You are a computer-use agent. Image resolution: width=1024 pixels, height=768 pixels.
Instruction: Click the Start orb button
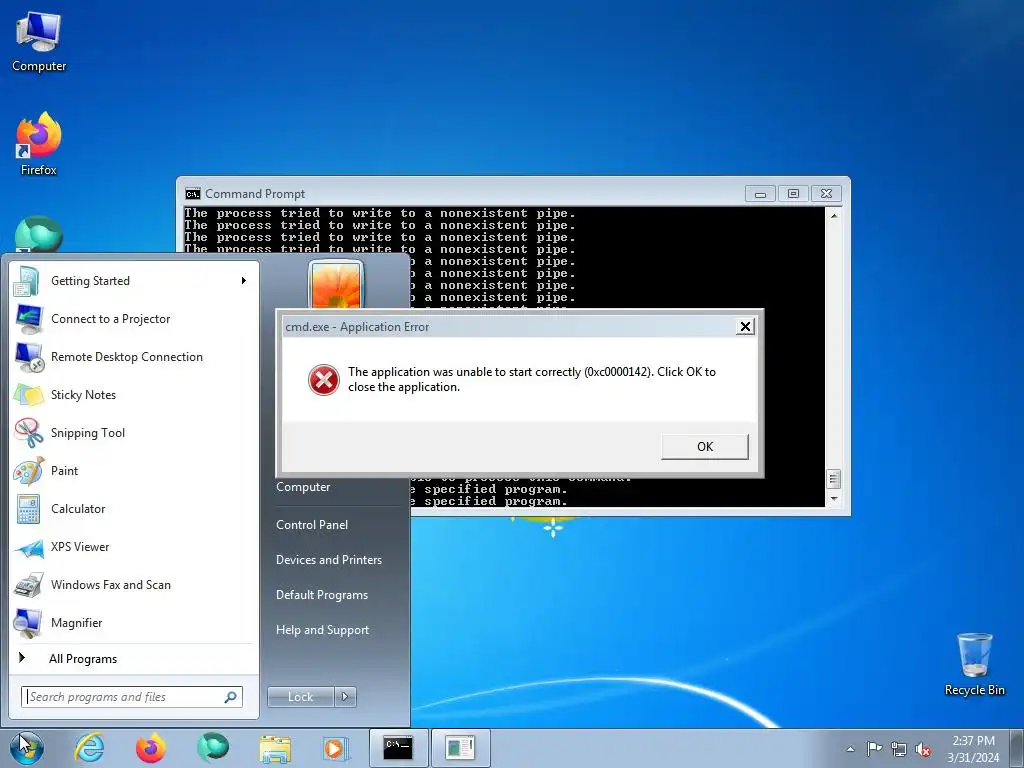pos(27,748)
